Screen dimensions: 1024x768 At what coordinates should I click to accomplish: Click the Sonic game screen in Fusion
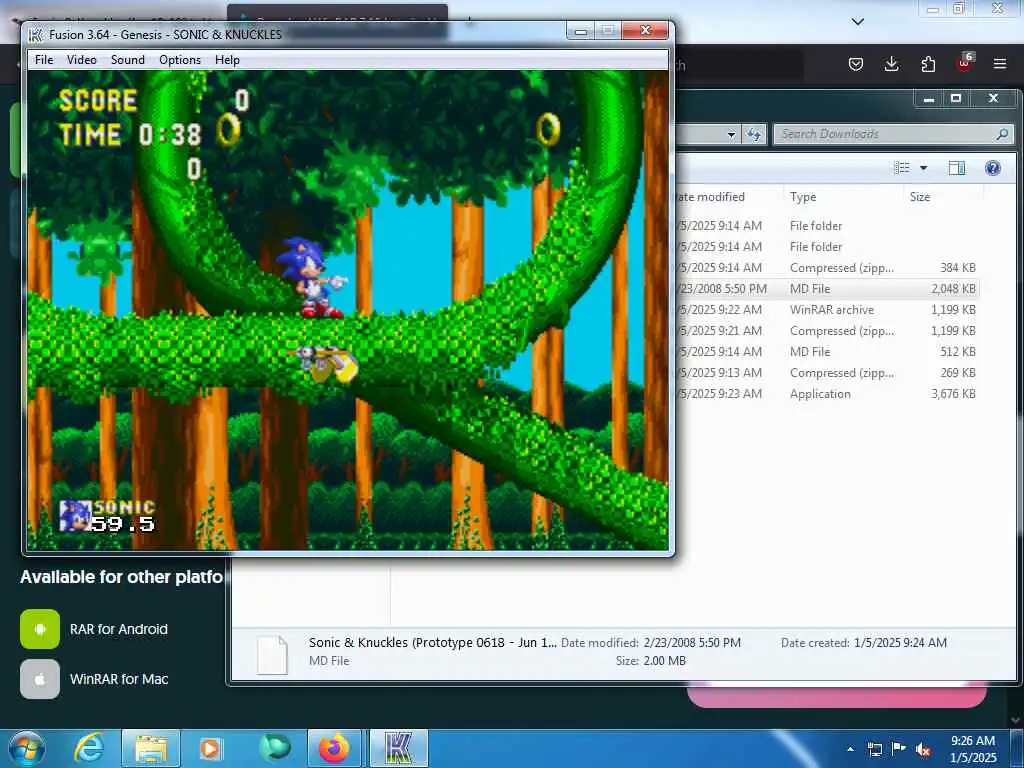pyautogui.click(x=348, y=310)
